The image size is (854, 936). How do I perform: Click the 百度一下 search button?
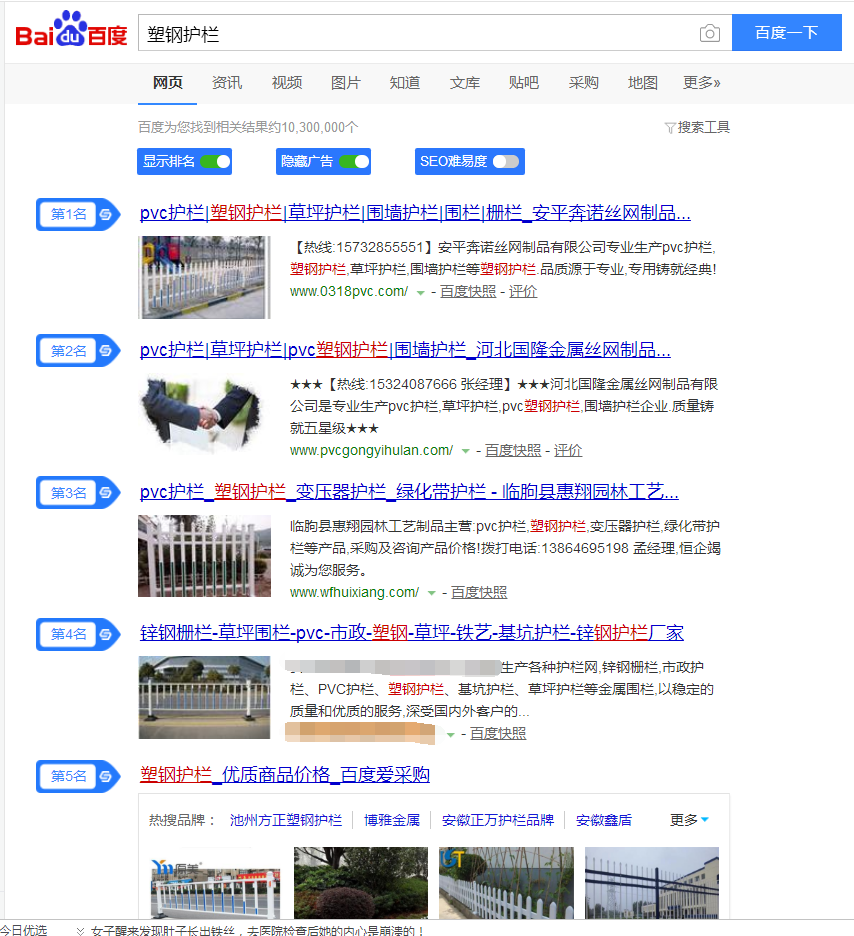(787, 32)
